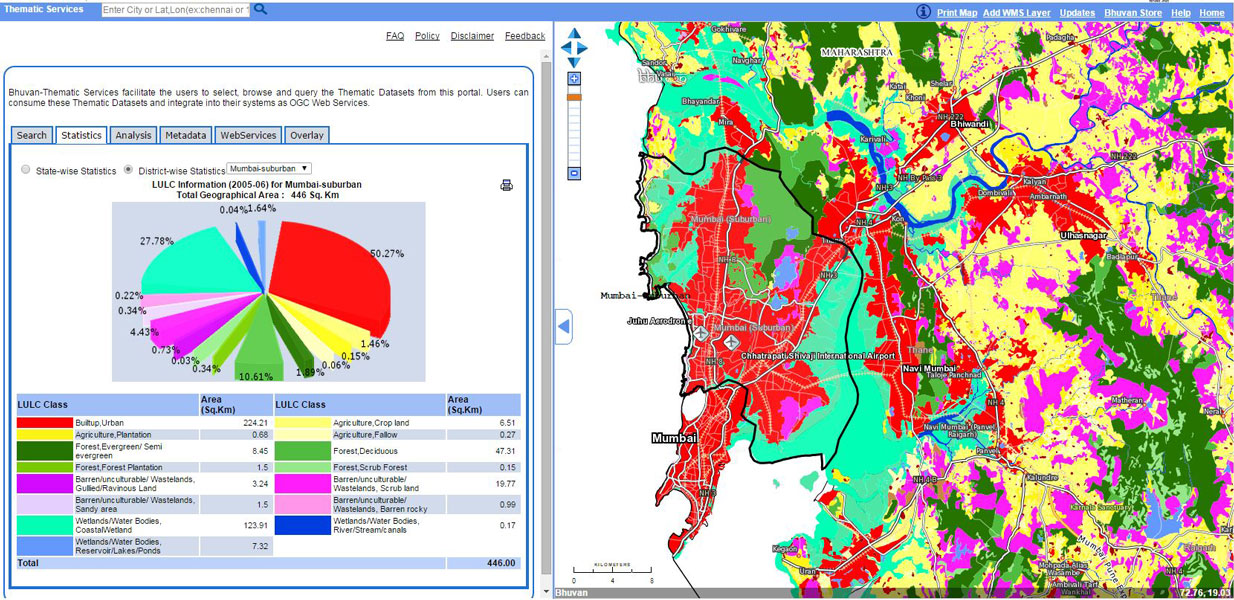1234x600 pixels.
Task: Click the Add WMS Layer link
Action: coord(1016,13)
